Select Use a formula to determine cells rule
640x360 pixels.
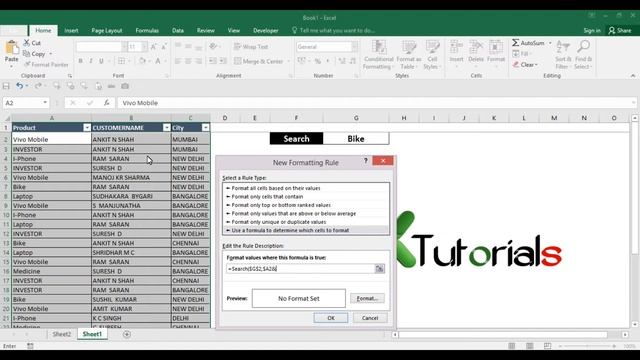coord(306,230)
